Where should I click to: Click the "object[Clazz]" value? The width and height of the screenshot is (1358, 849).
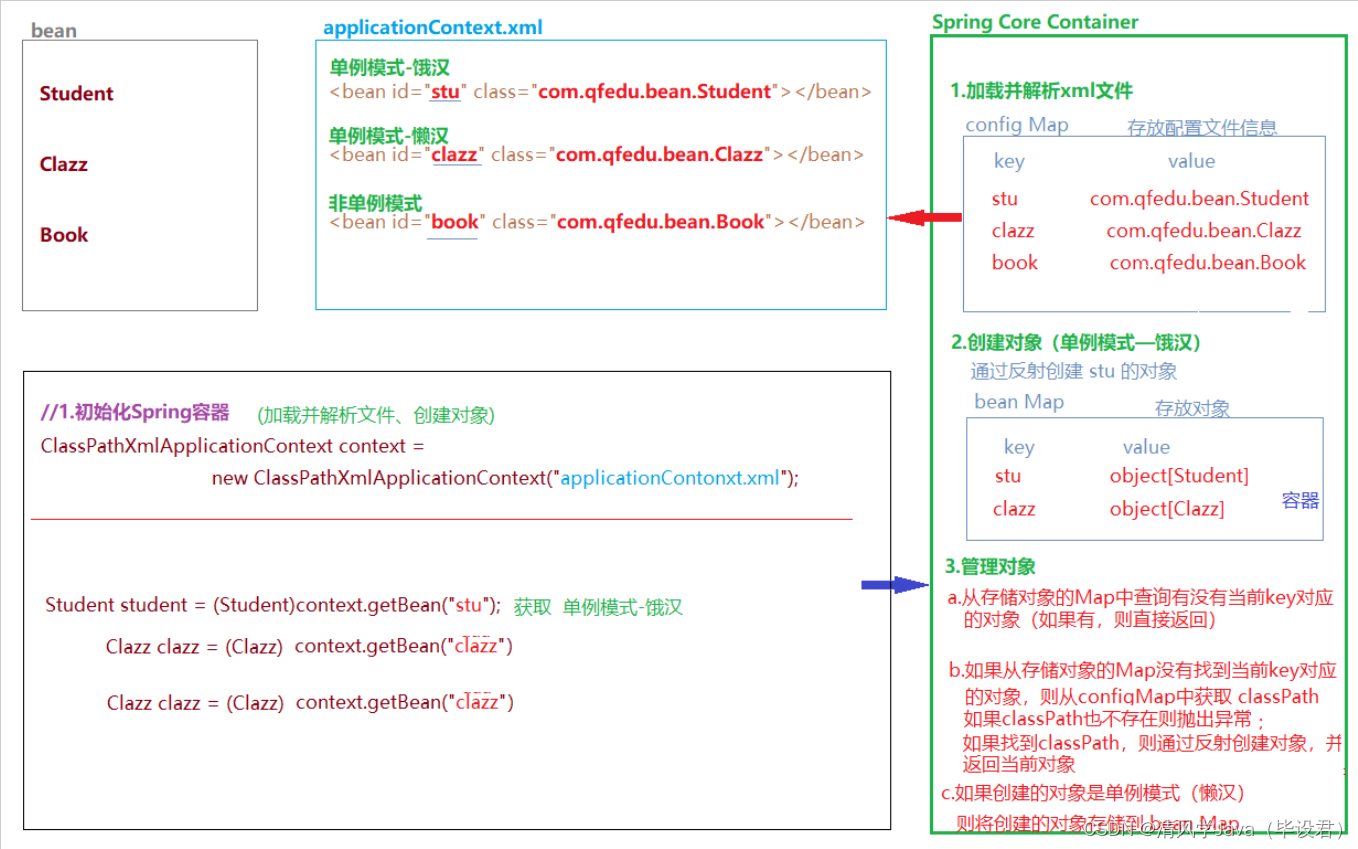pos(1167,509)
